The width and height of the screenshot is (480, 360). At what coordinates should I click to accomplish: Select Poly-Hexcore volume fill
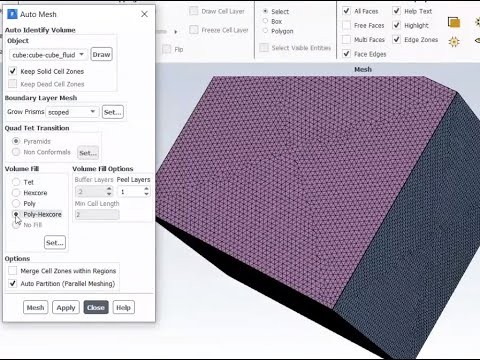[x=16, y=214]
